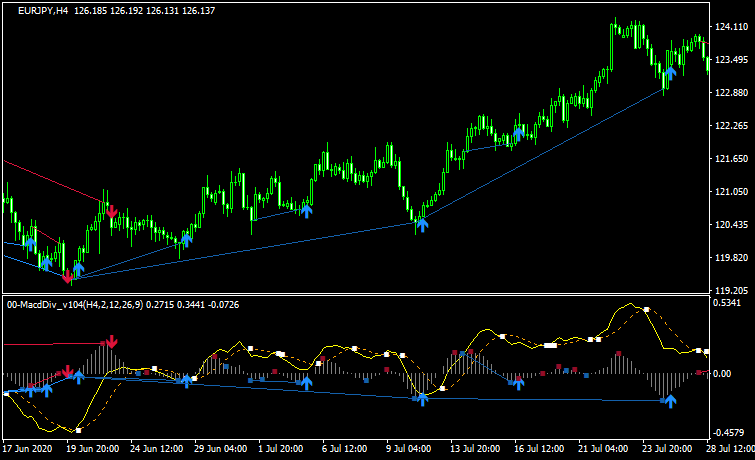Screen dimensions: 755x460
Task: Click red down arrow at red trendline's end in price chart
Action: tap(111, 210)
